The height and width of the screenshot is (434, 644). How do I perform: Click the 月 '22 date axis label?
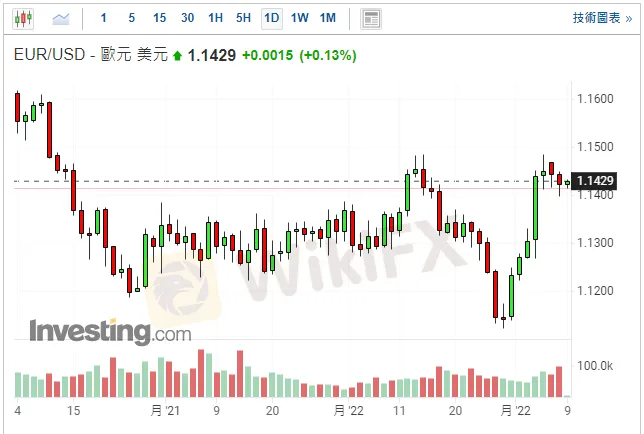[x=346, y=411]
